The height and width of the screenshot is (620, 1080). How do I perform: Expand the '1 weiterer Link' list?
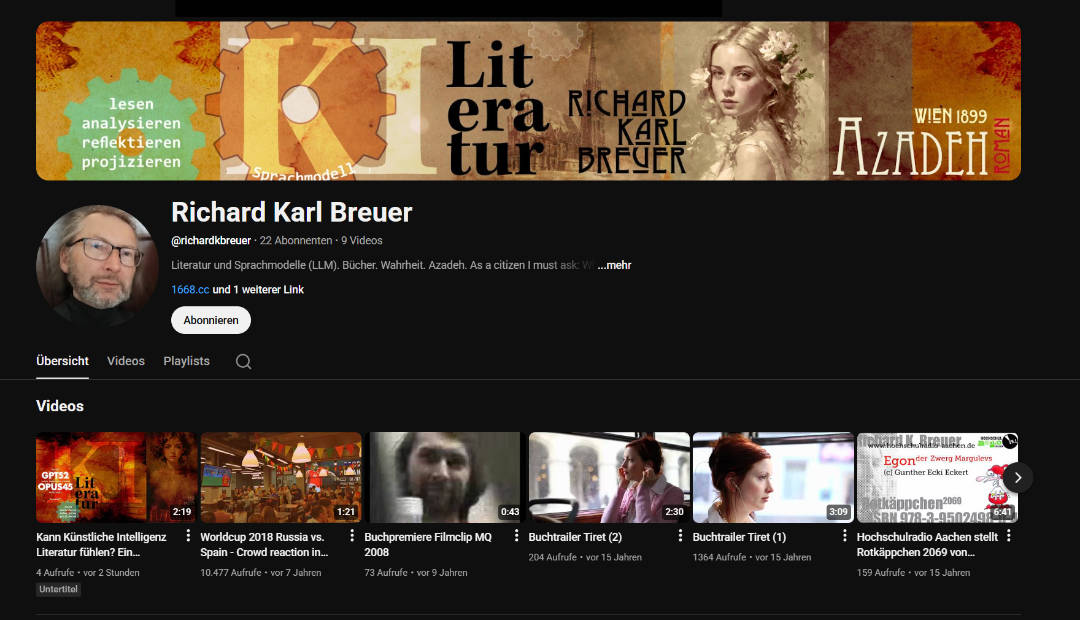258,290
